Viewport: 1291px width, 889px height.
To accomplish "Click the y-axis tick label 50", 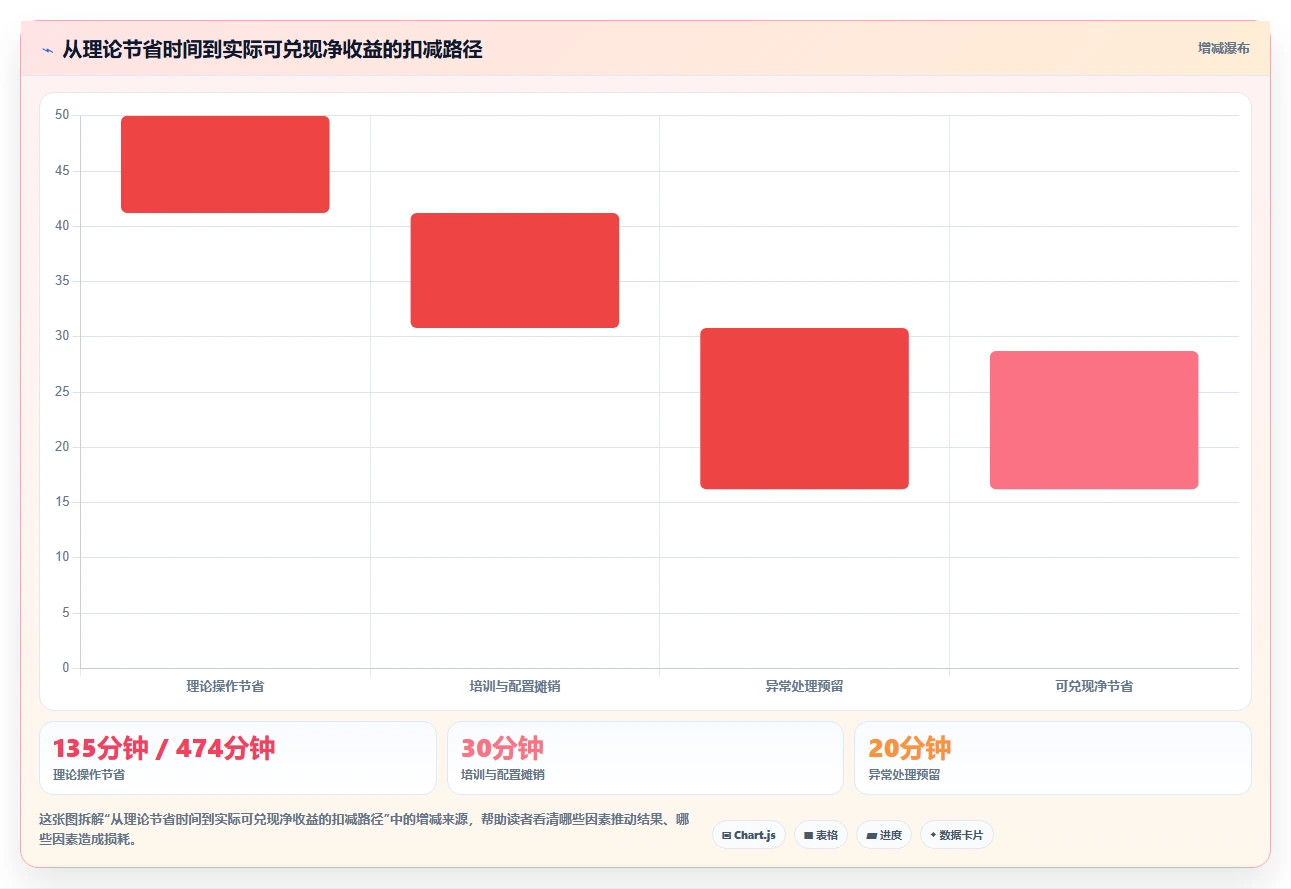I will (62, 115).
